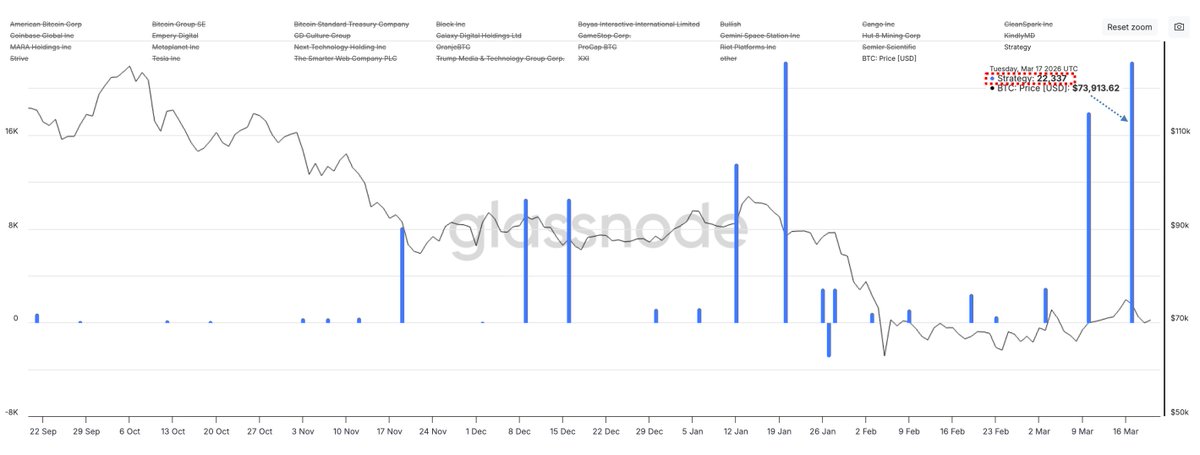Show Riot Platforms Inc series
Screen dimensions: 1200x455
[748, 47]
